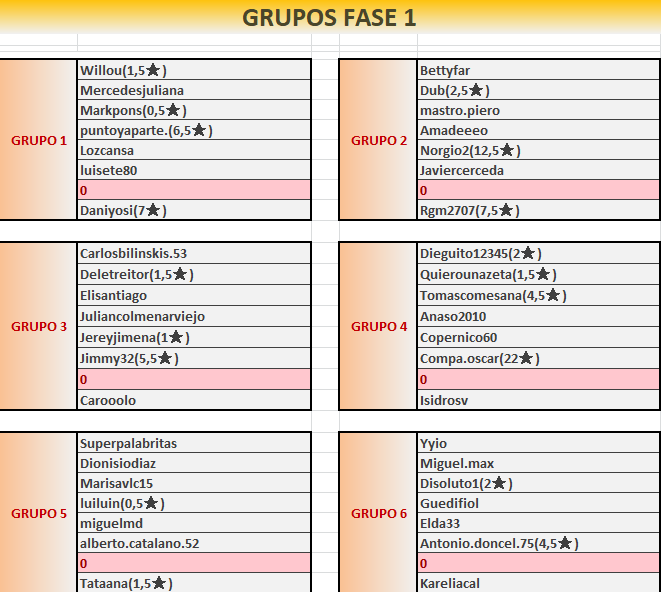Click the star beside Compa.oscar(22
The width and height of the screenshot is (661, 592).
[x=527, y=360]
